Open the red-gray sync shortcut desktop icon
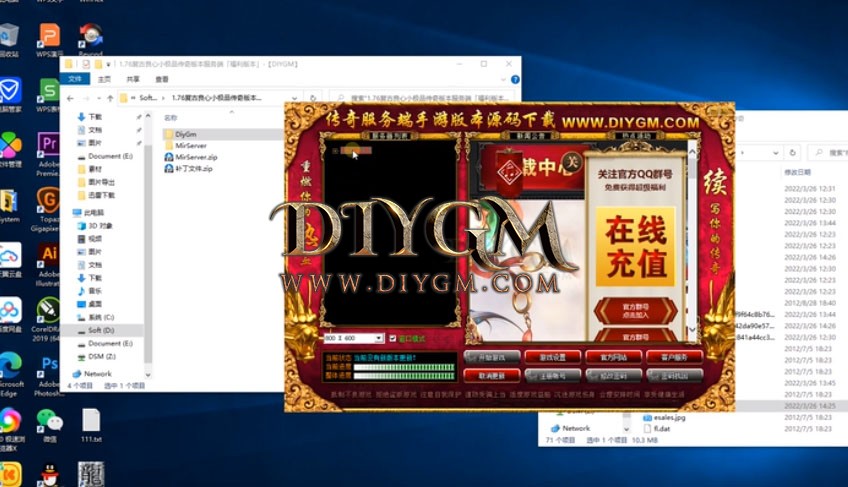 pyautogui.click(x=90, y=39)
